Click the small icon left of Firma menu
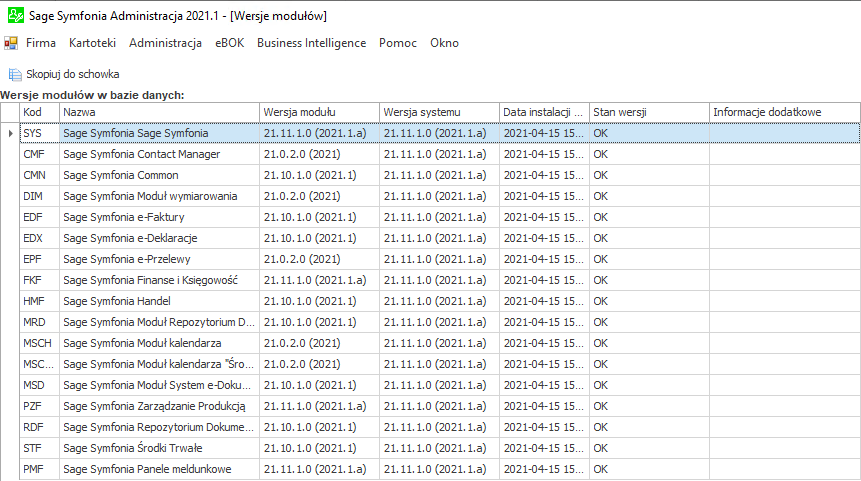Image resolution: width=861 pixels, height=481 pixels. click(x=11, y=43)
